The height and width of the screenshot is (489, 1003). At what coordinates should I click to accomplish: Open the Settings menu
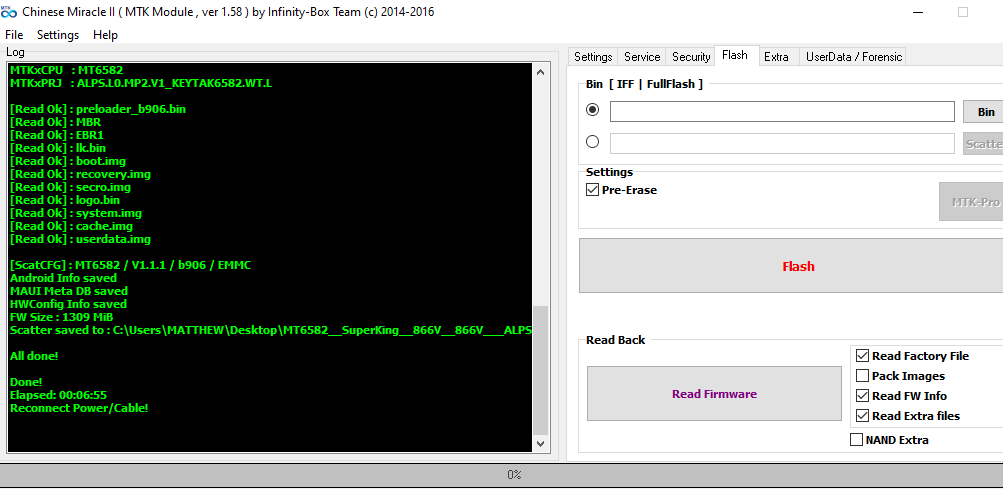(x=58, y=35)
